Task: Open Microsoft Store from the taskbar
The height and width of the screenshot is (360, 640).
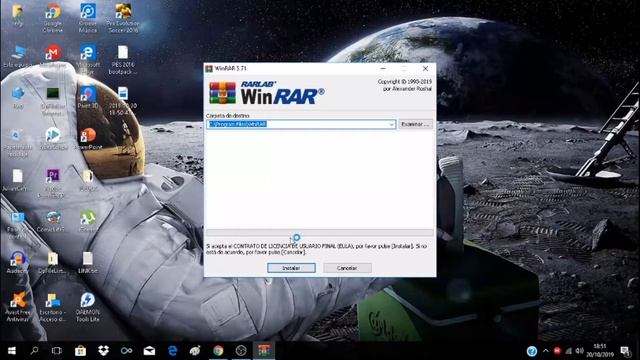Action: [x=80, y=351]
